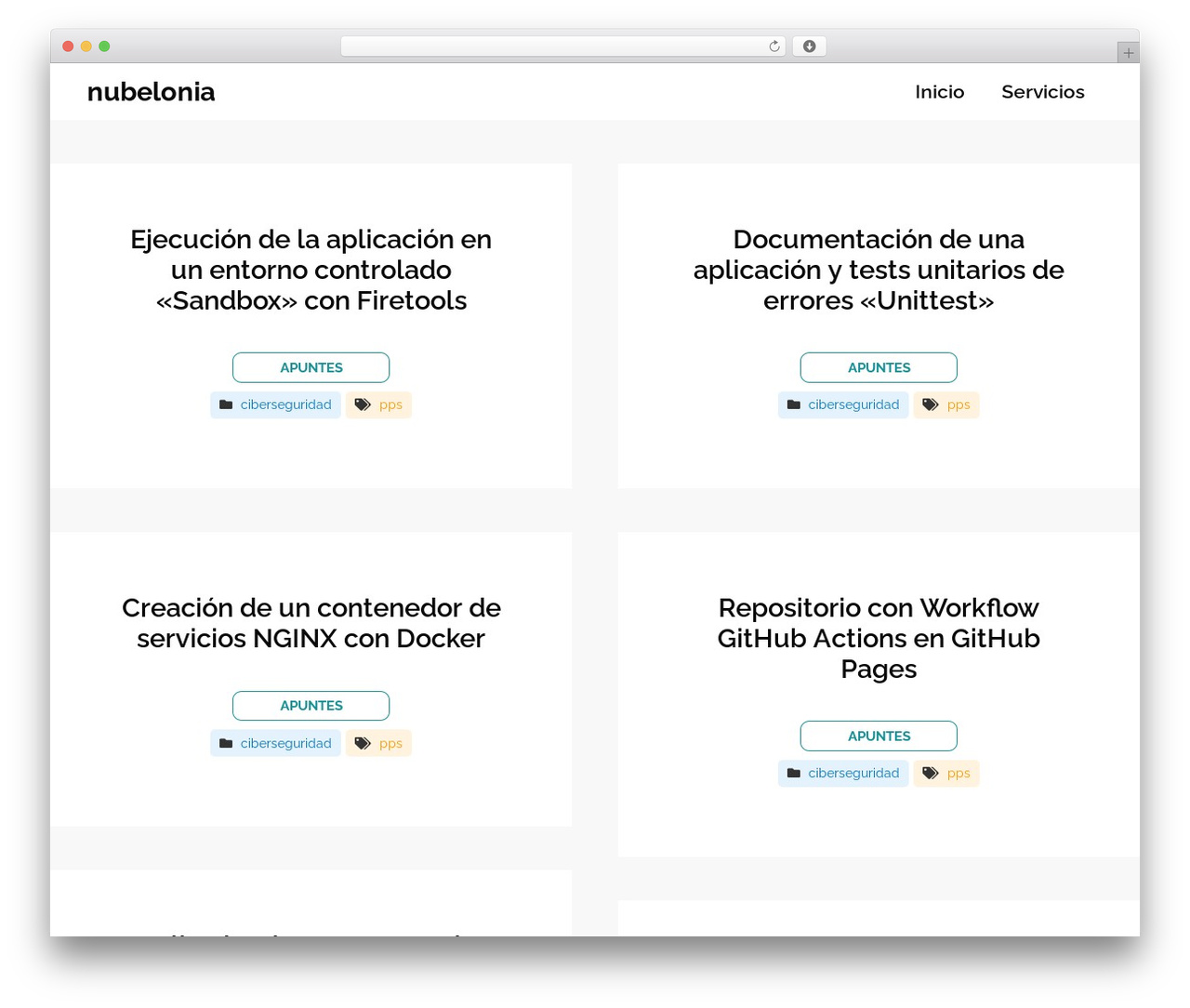1190x1008 pixels.
Task: Click the tag icon in the NGINX Docker card
Action: 363,743
